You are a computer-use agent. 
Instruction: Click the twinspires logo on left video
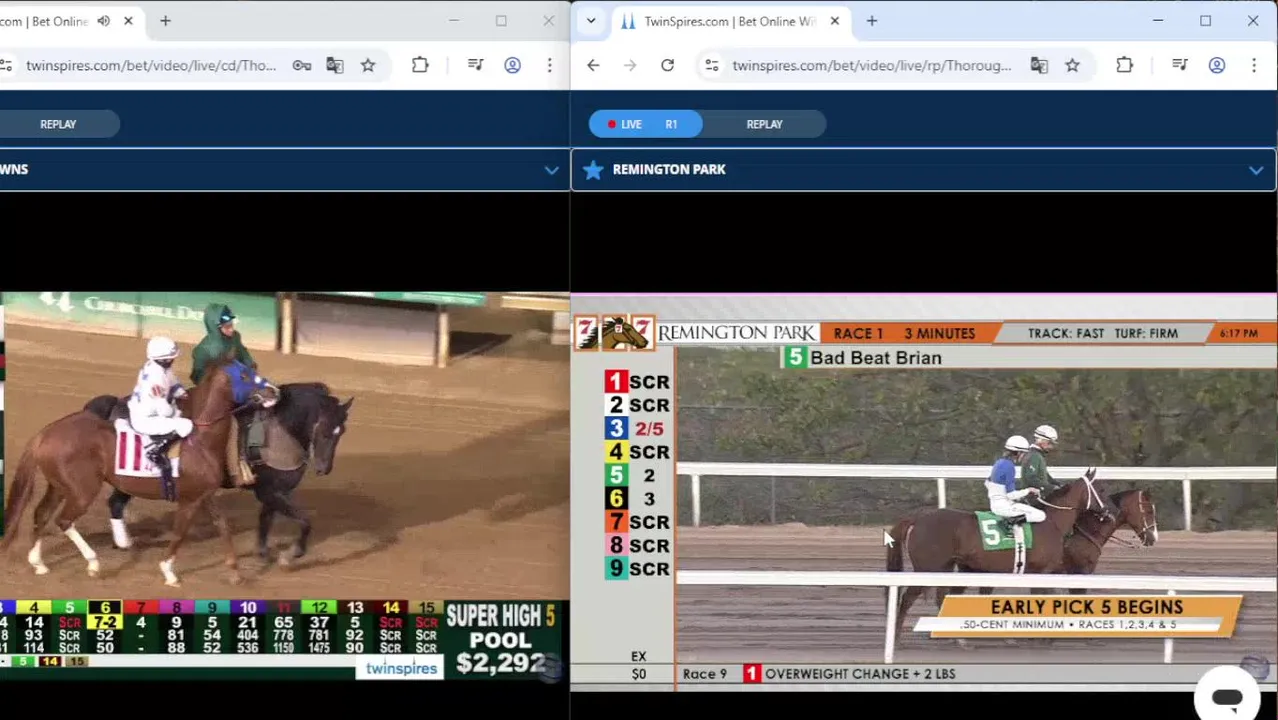pos(401,669)
